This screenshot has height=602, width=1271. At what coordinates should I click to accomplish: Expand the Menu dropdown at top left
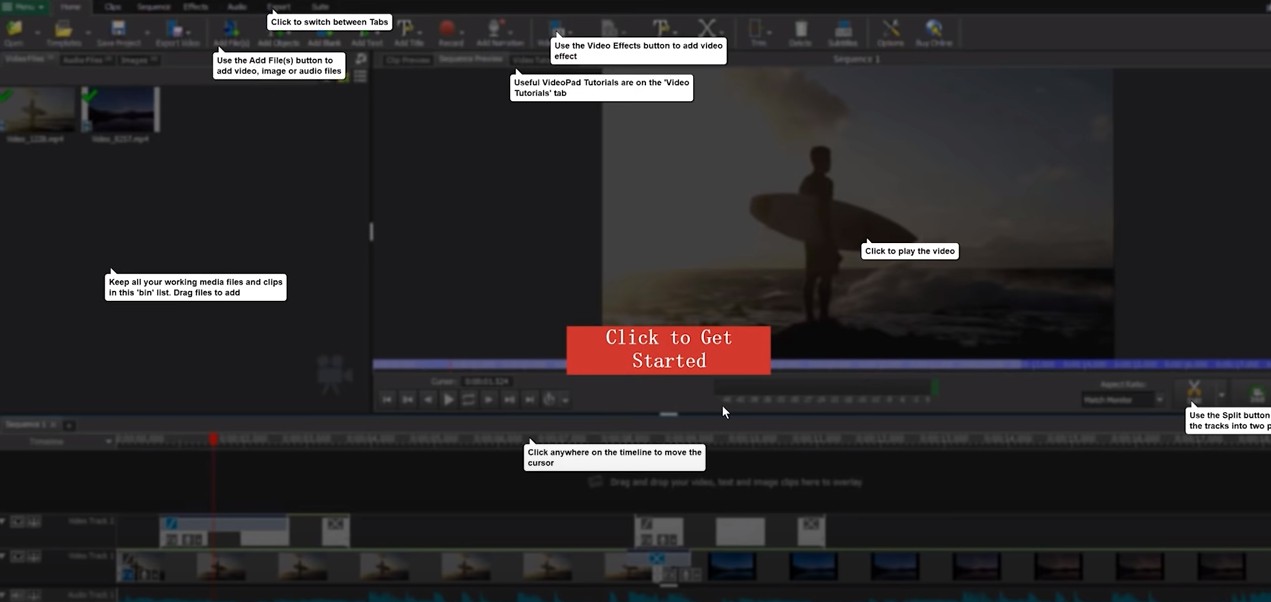[26, 7]
